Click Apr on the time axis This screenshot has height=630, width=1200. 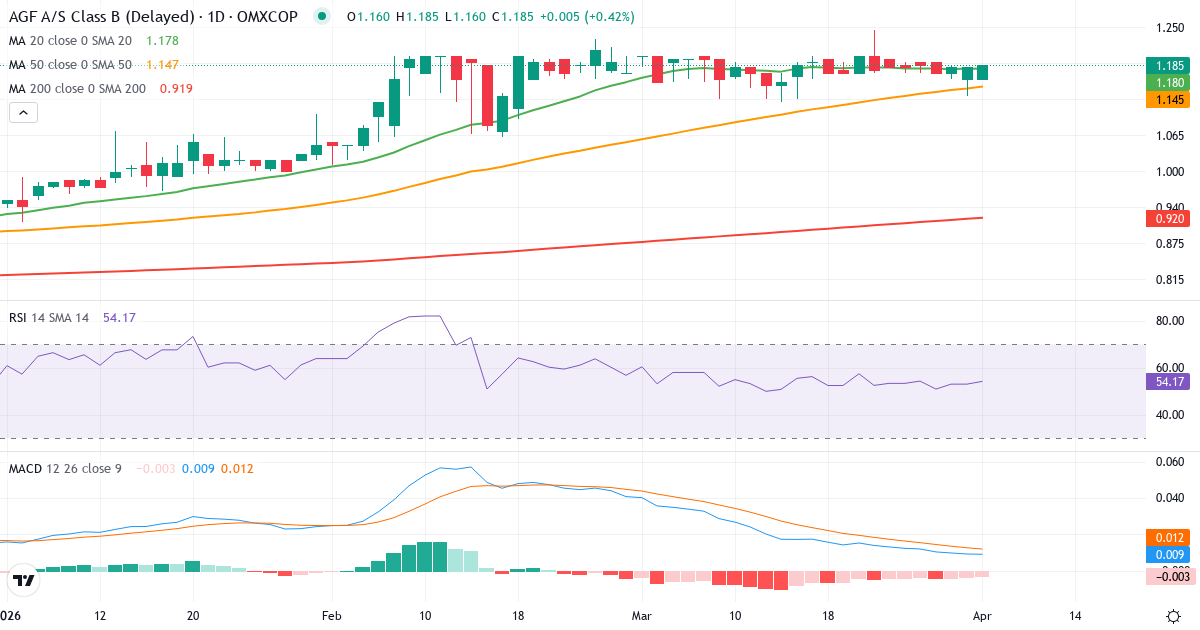tap(981, 616)
